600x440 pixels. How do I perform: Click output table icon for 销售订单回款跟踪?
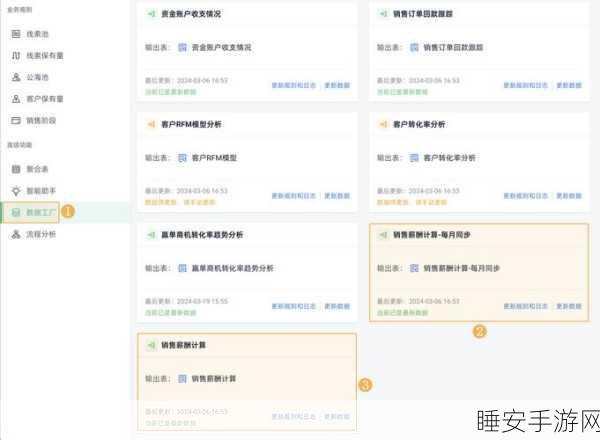point(414,47)
